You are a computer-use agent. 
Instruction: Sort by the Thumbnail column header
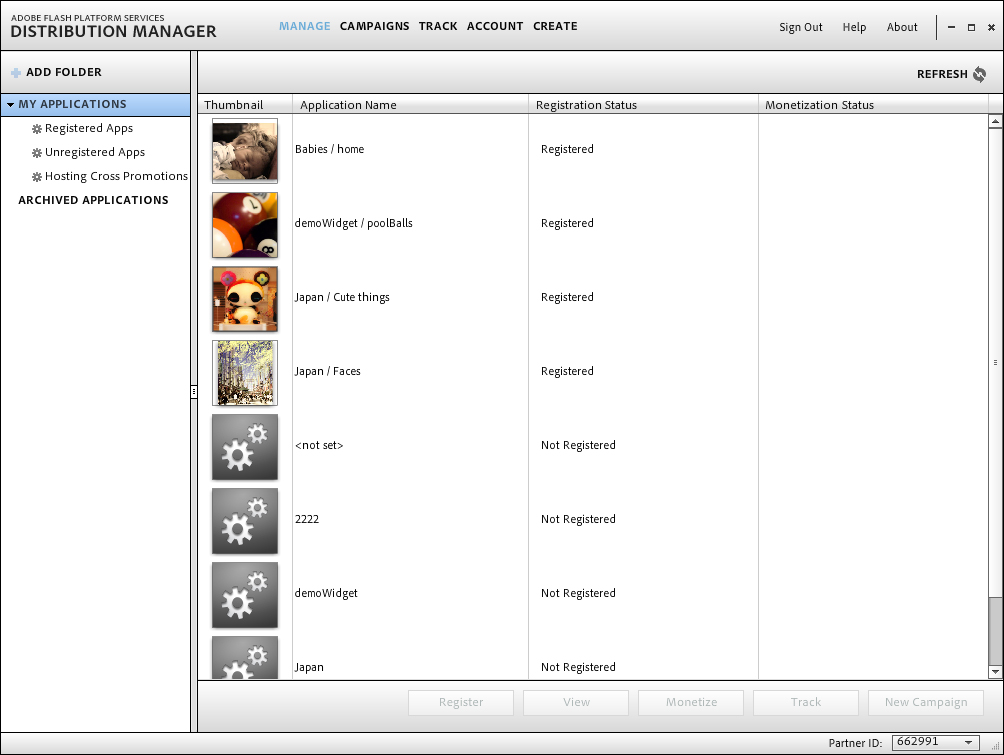click(245, 104)
